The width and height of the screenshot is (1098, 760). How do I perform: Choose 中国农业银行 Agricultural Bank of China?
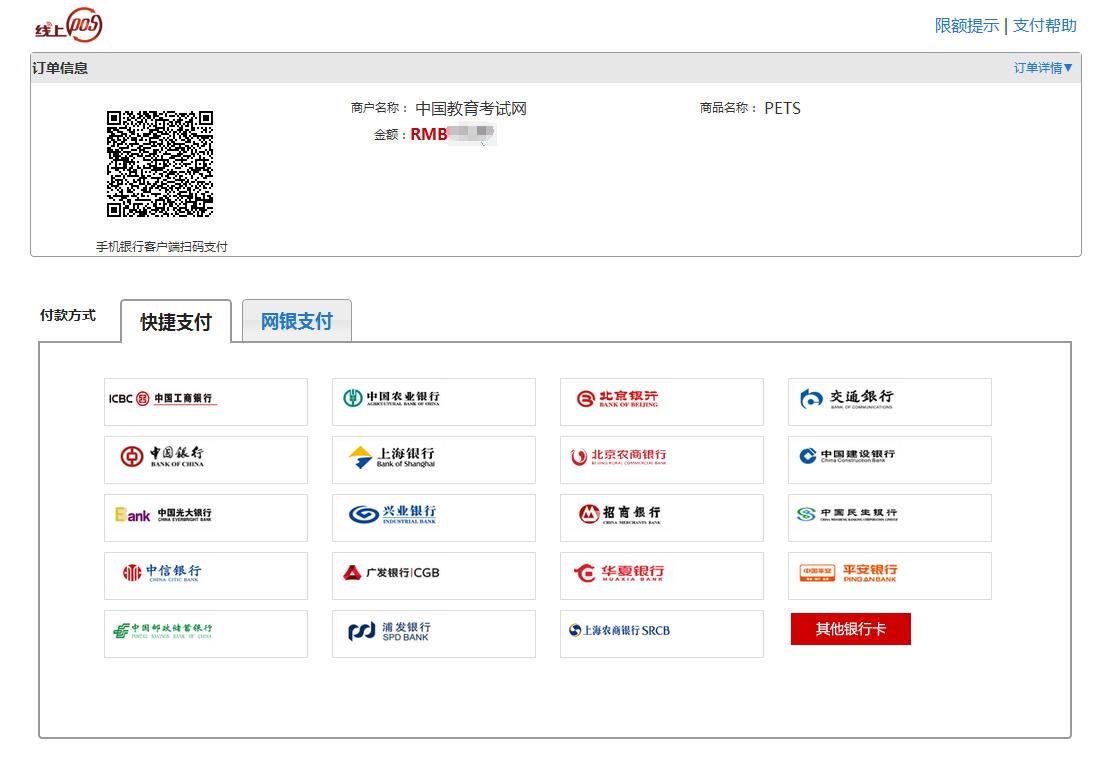coord(433,401)
